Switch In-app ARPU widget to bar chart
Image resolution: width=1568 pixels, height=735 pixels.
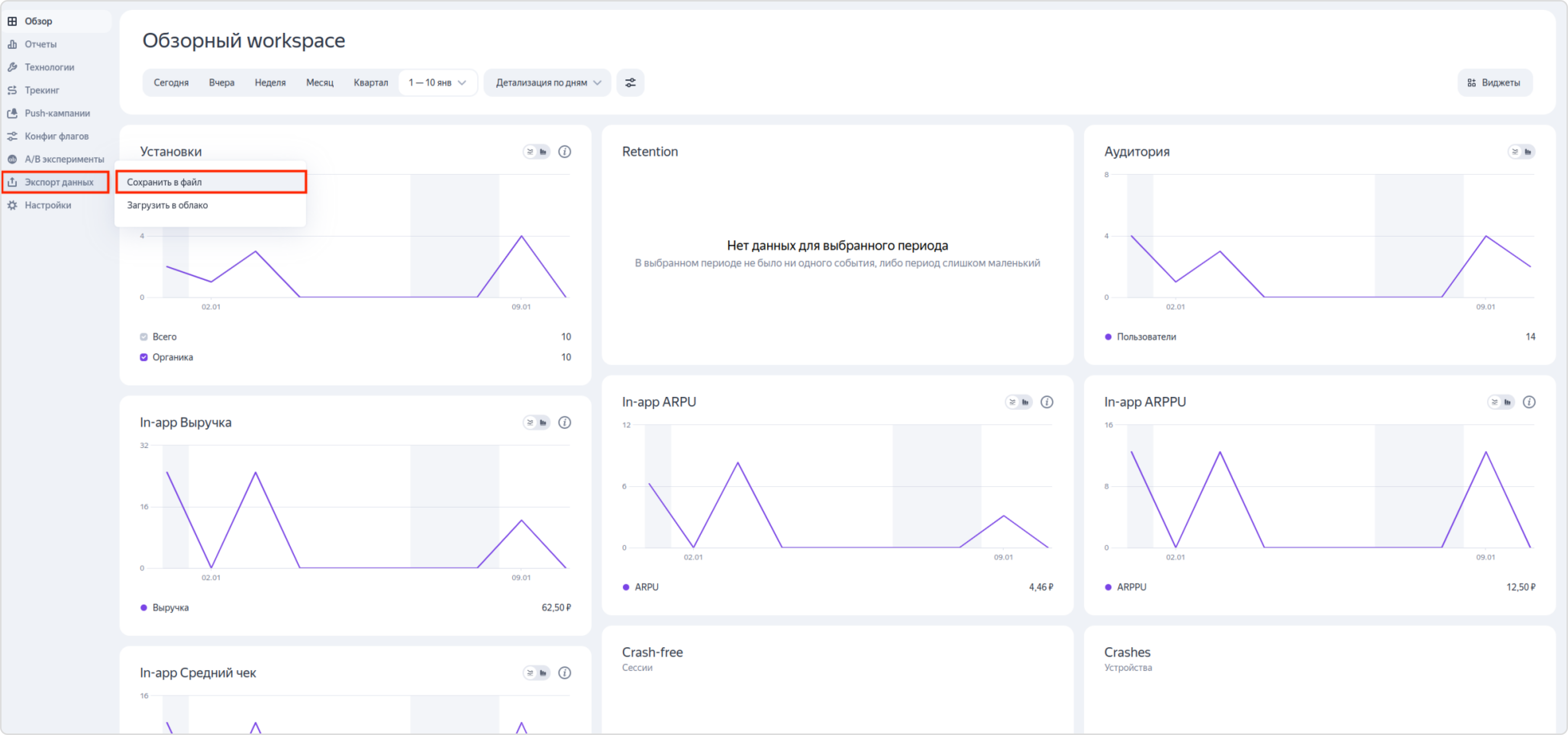tap(1025, 402)
